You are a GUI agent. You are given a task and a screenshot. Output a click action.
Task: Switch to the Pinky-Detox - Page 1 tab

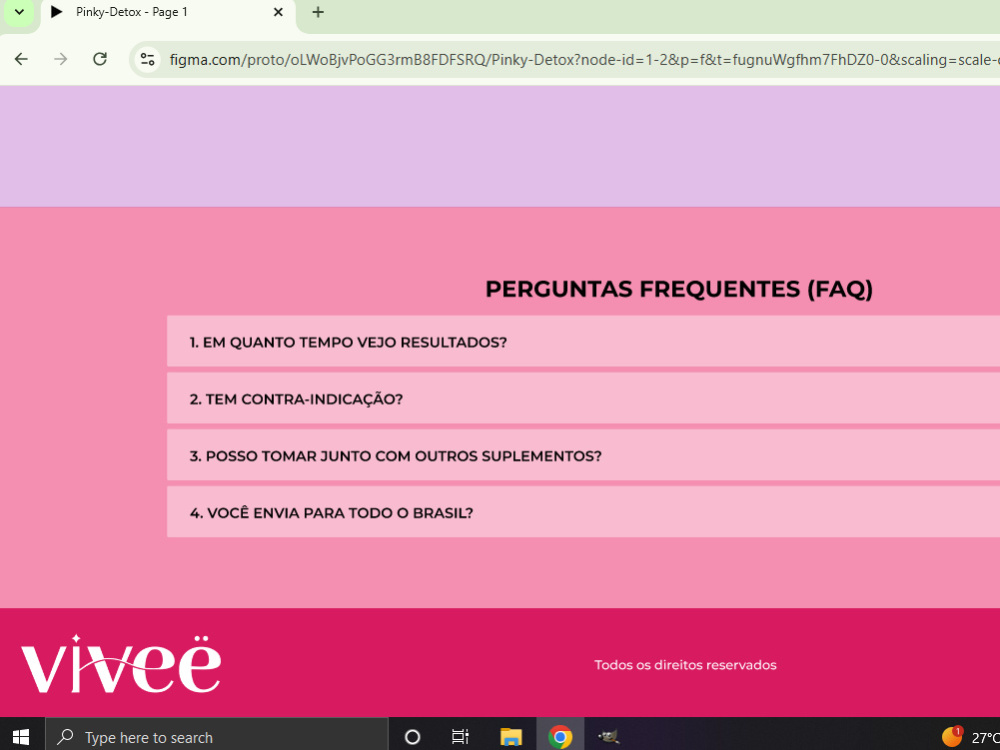tap(168, 13)
